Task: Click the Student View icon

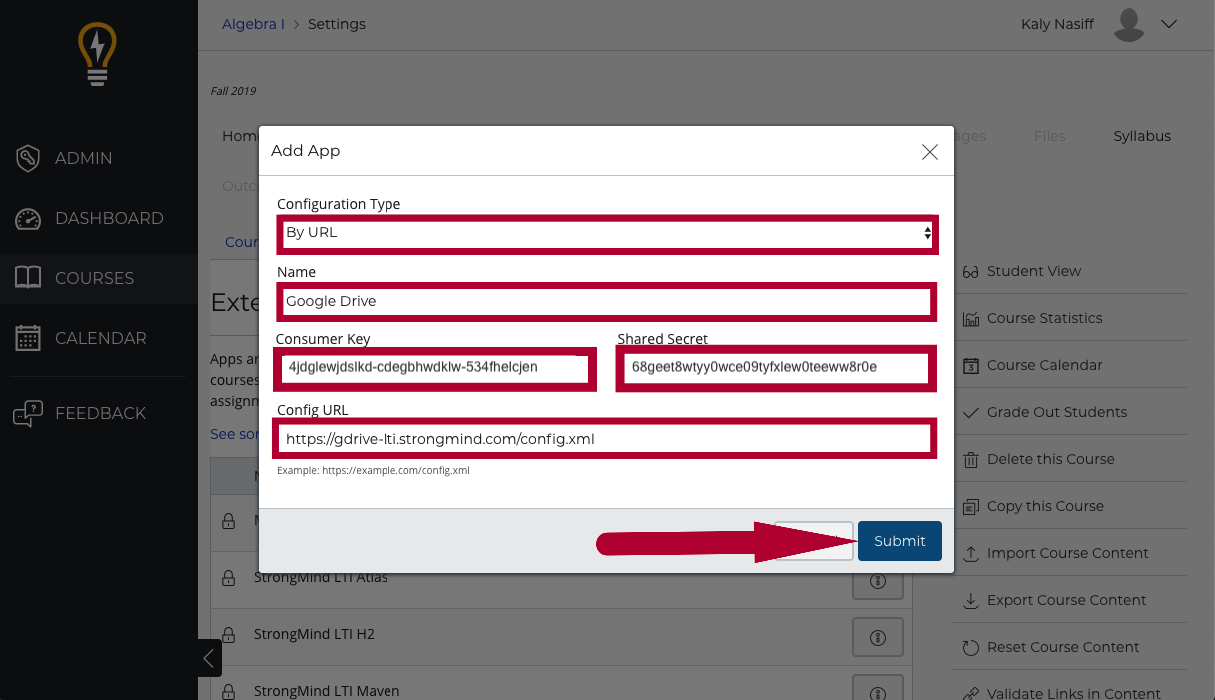Action: (970, 271)
